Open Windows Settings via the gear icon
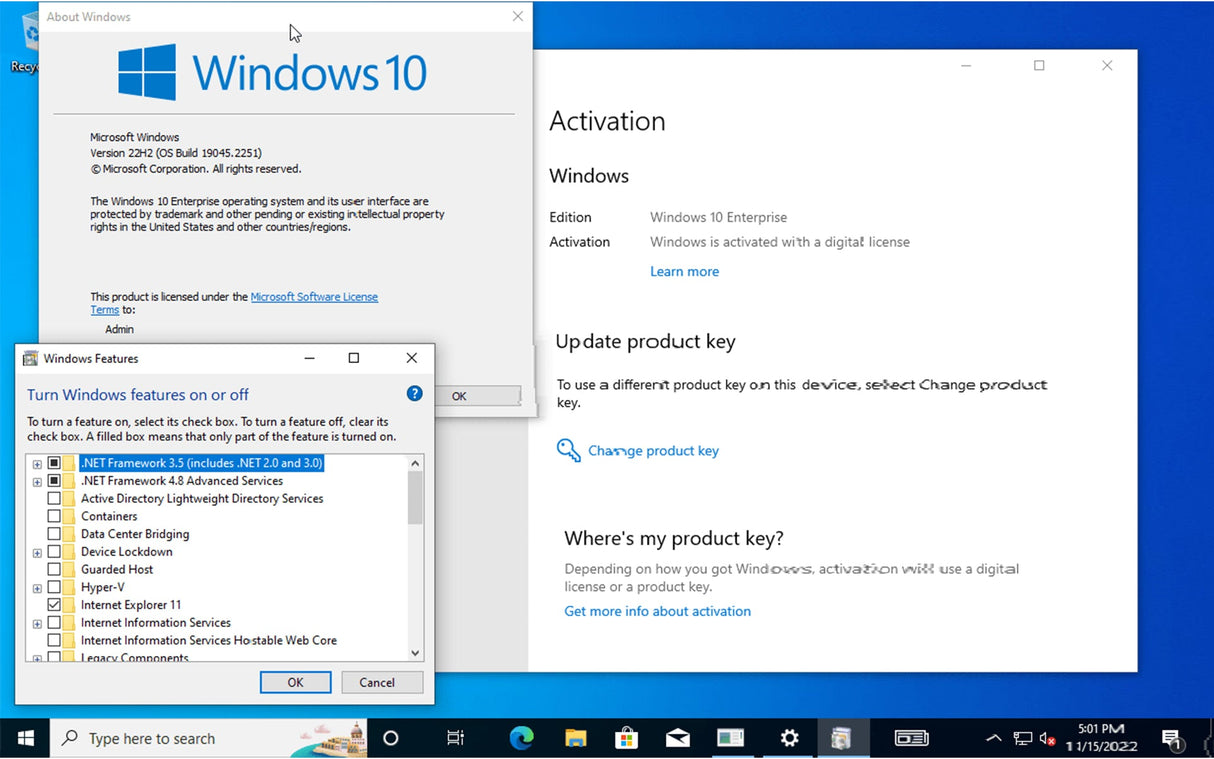 789,738
